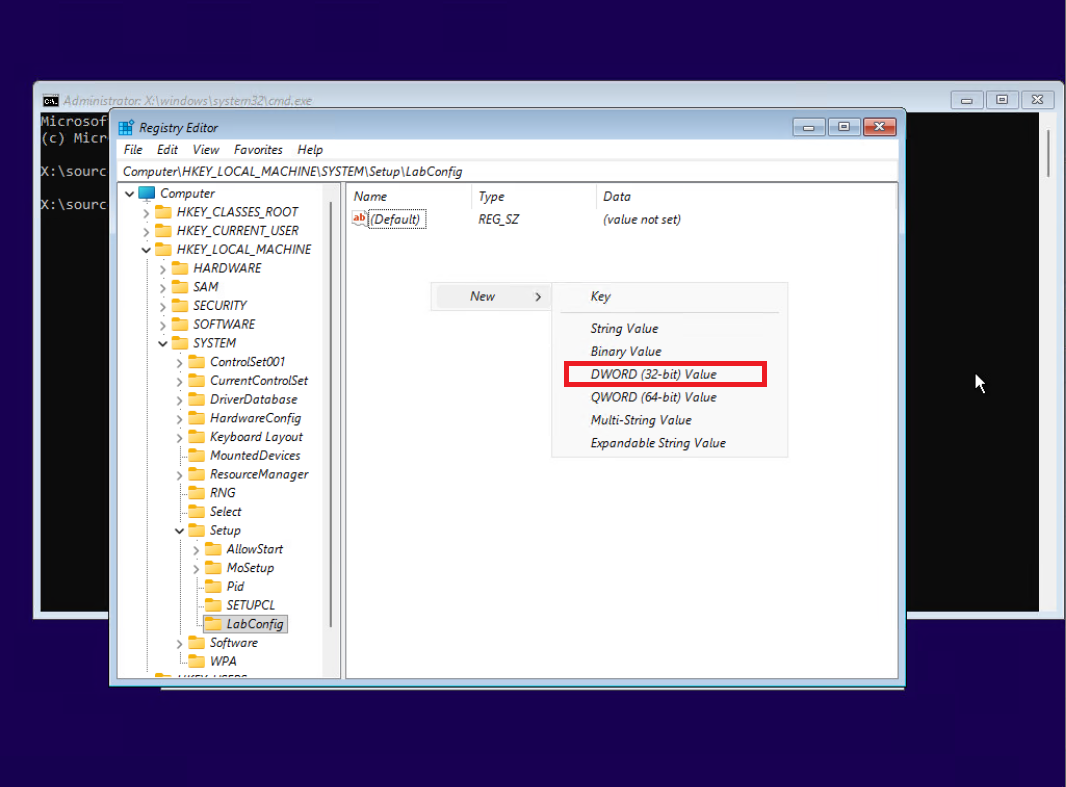Select the Computer icon at the tree root
Screen dimensions: 1066x787
145,192
